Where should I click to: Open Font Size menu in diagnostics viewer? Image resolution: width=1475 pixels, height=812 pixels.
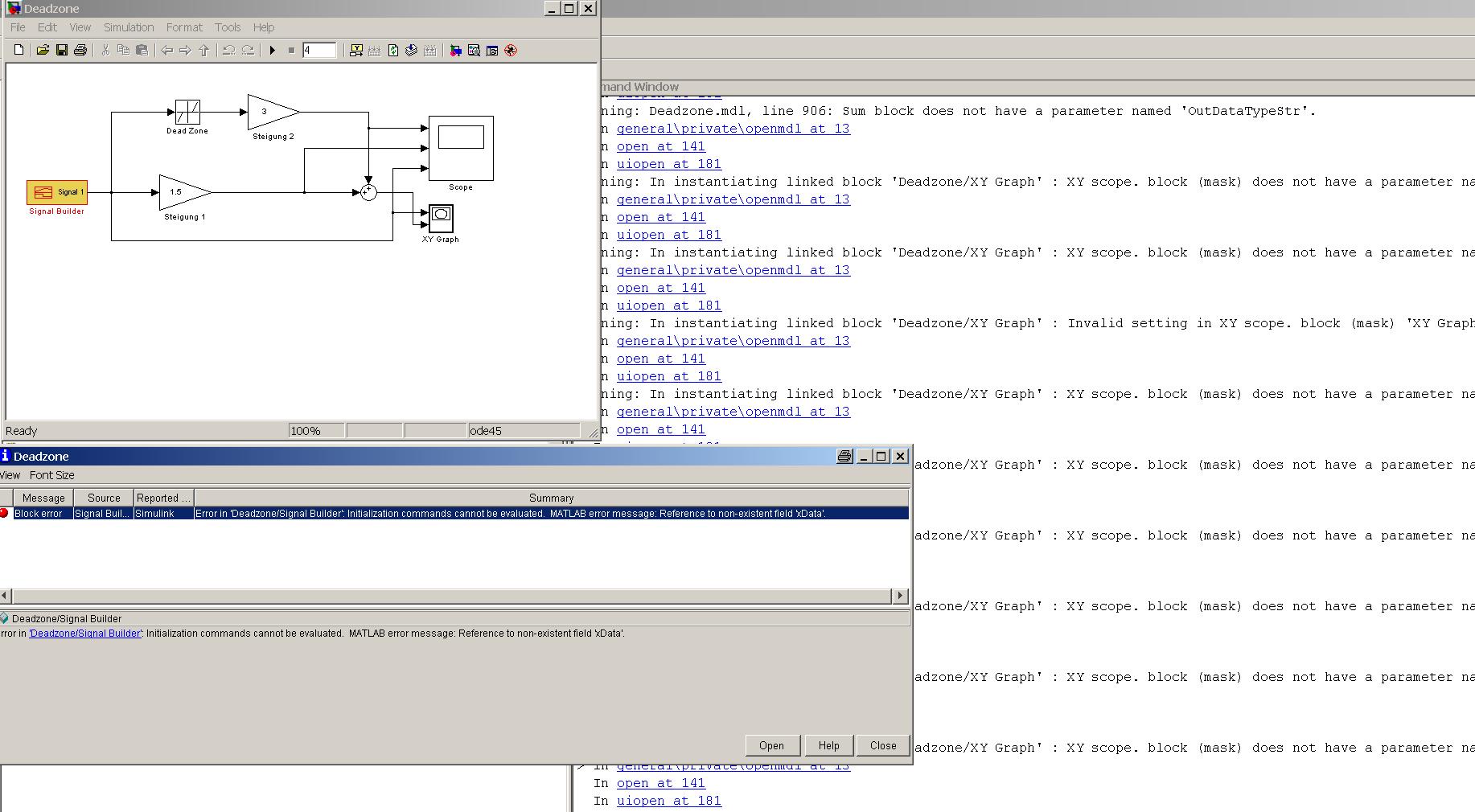(x=52, y=475)
